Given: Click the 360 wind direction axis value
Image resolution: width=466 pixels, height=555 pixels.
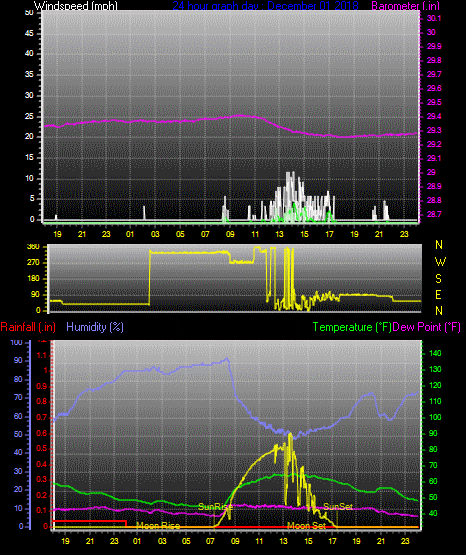Looking at the screenshot, I should [33, 247].
